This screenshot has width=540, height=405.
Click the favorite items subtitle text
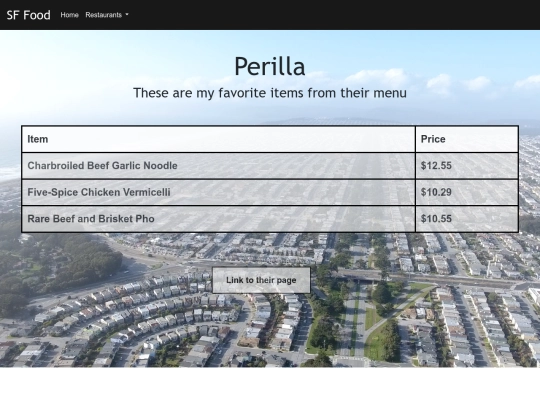[270, 93]
